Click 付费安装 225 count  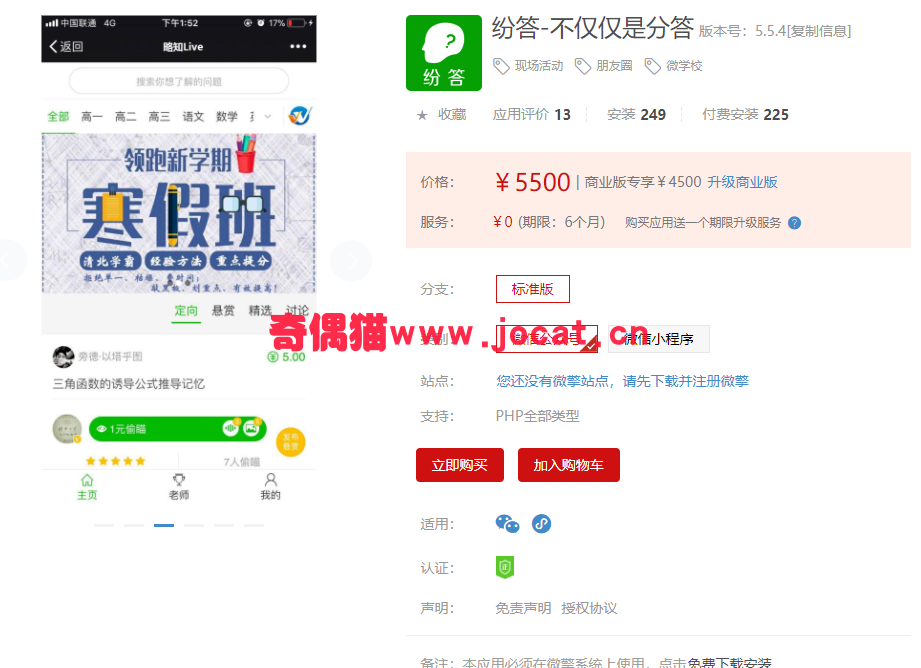[x=745, y=115]
